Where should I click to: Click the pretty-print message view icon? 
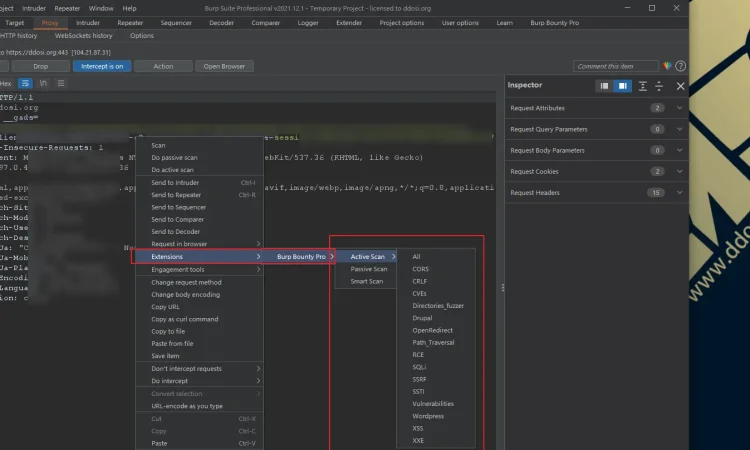tap(25, 83)
